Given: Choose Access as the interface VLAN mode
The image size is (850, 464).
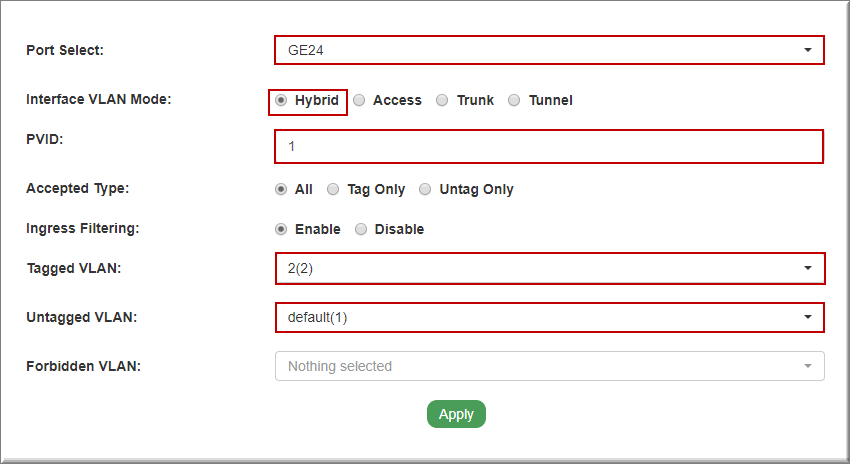Looking at the screenshot, I should click(x=359, y=101).
